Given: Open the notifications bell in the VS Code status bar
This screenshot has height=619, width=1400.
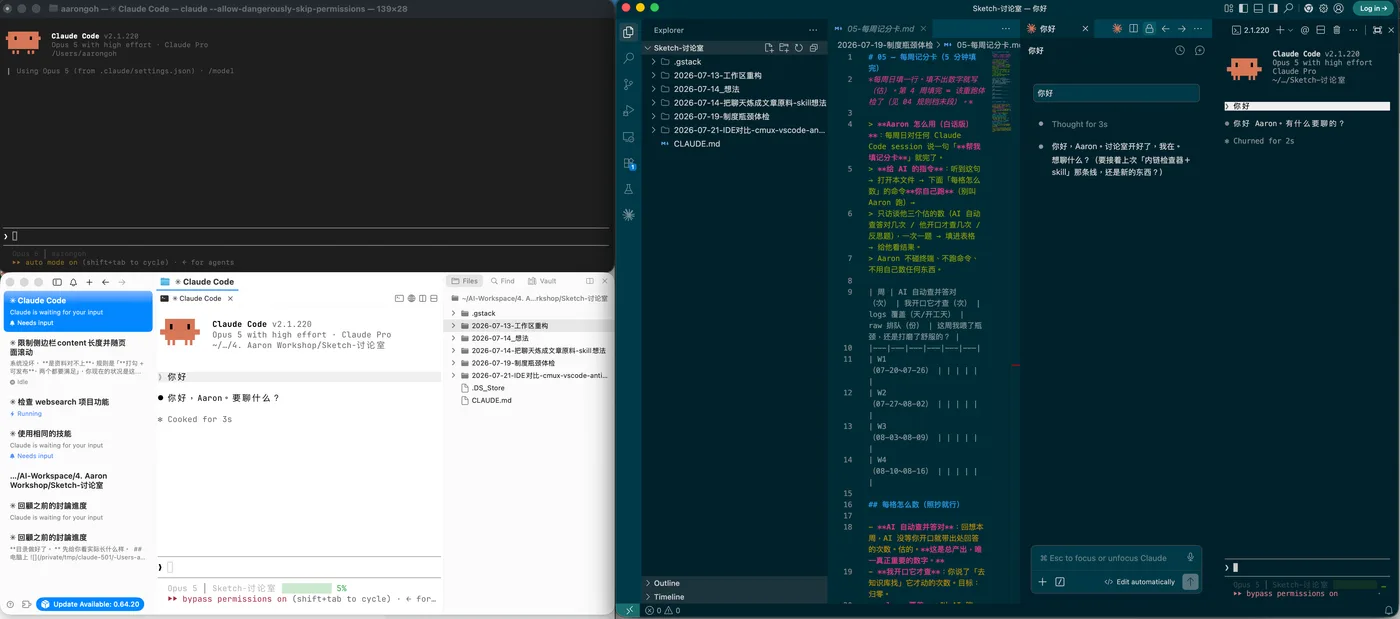Looking at the screenshot, I should 1389,610.
